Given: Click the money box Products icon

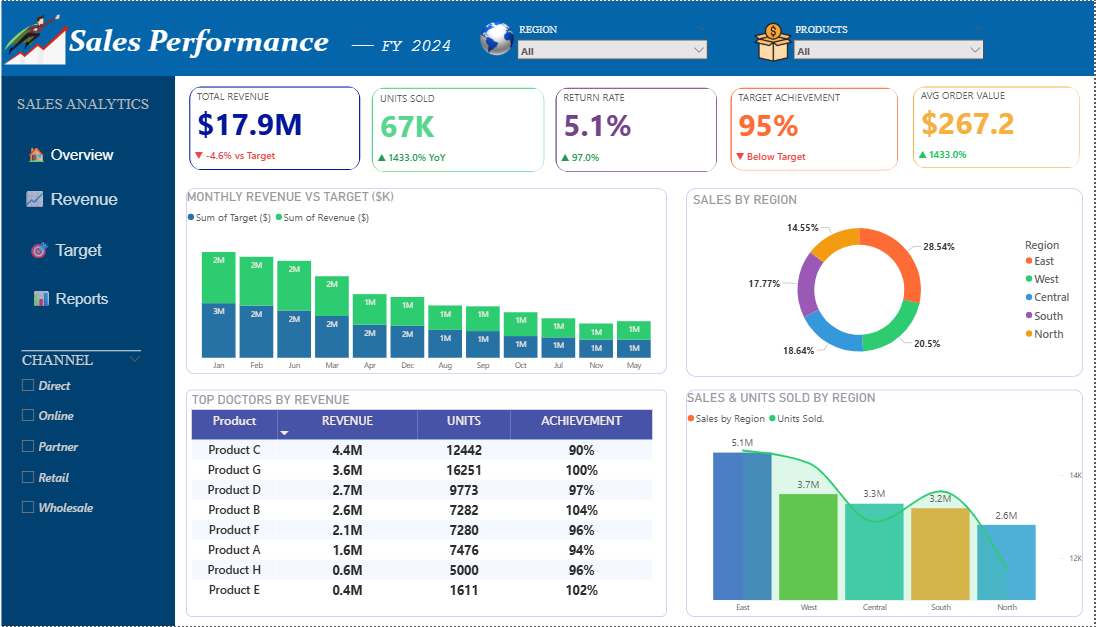Looking at the screenshot, I should (x=772, y=42).
